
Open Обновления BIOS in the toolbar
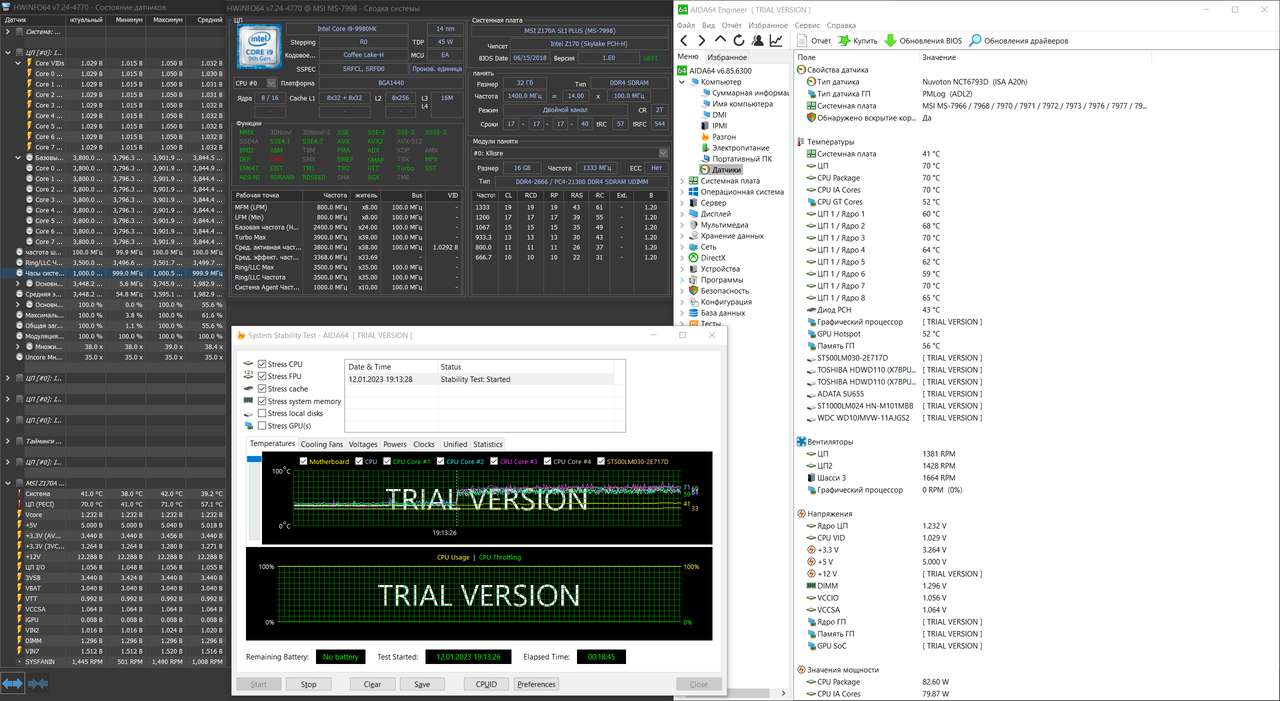point(923,41)
